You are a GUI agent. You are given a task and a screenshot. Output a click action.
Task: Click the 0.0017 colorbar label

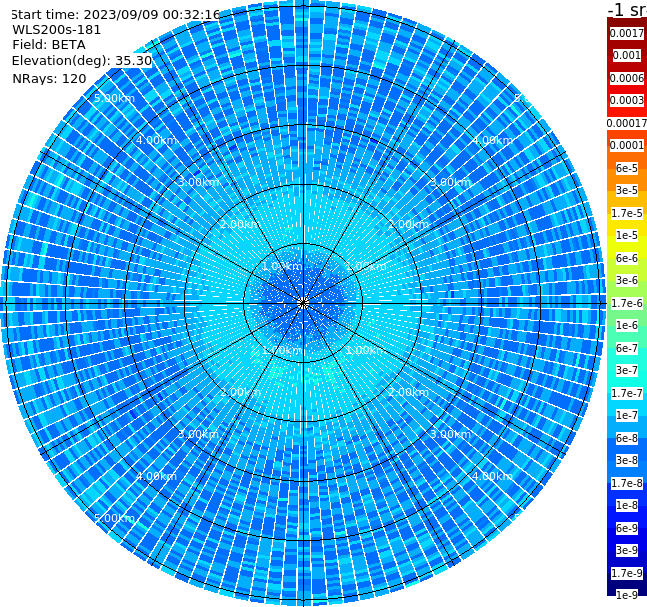coord(627,33)
